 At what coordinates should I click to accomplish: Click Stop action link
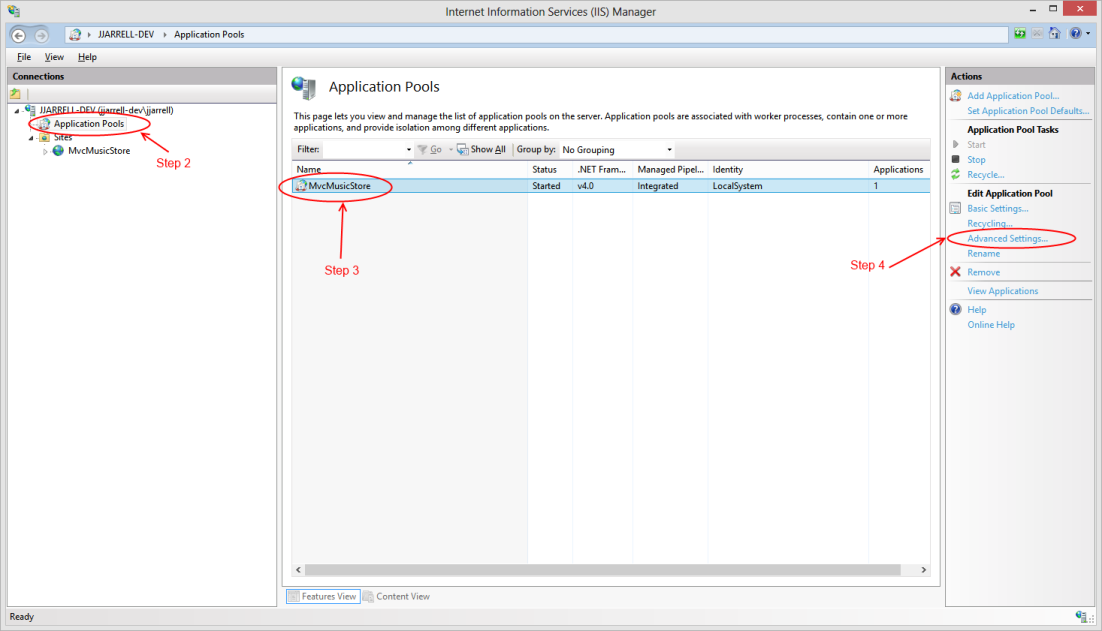(976, 160)
